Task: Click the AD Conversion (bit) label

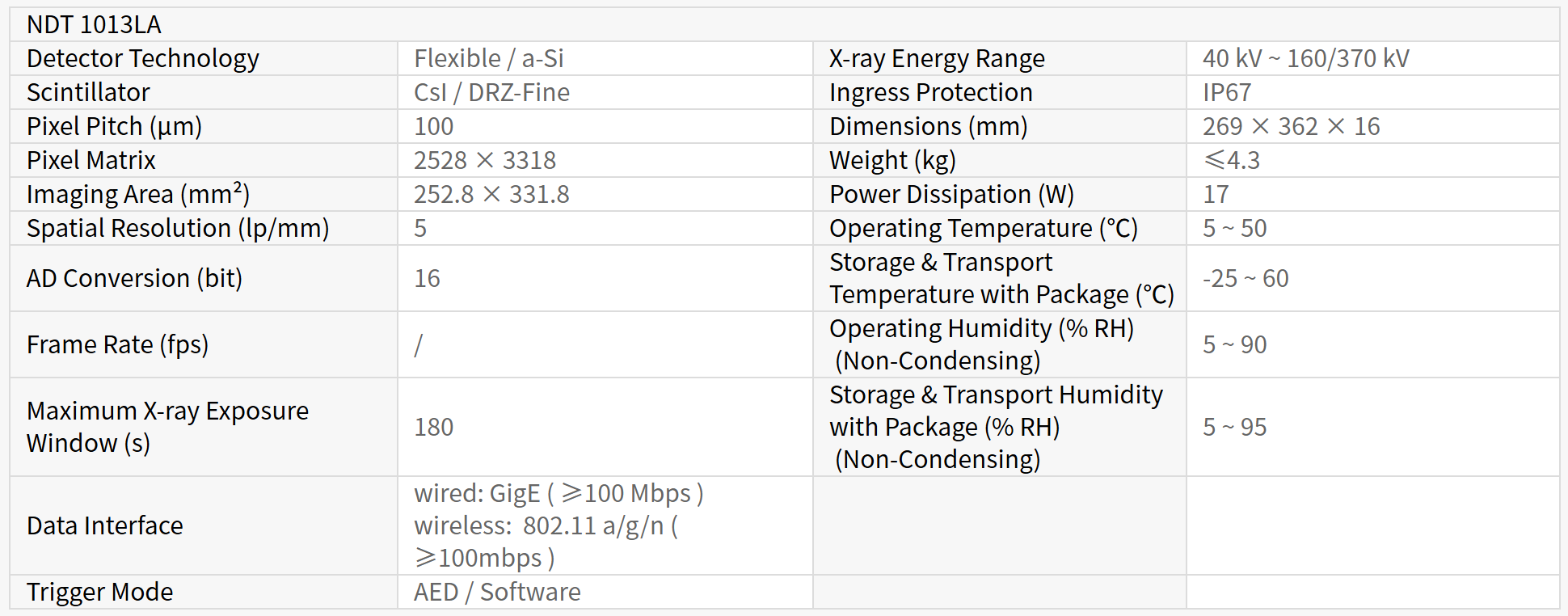Action: tap(134, 279)
